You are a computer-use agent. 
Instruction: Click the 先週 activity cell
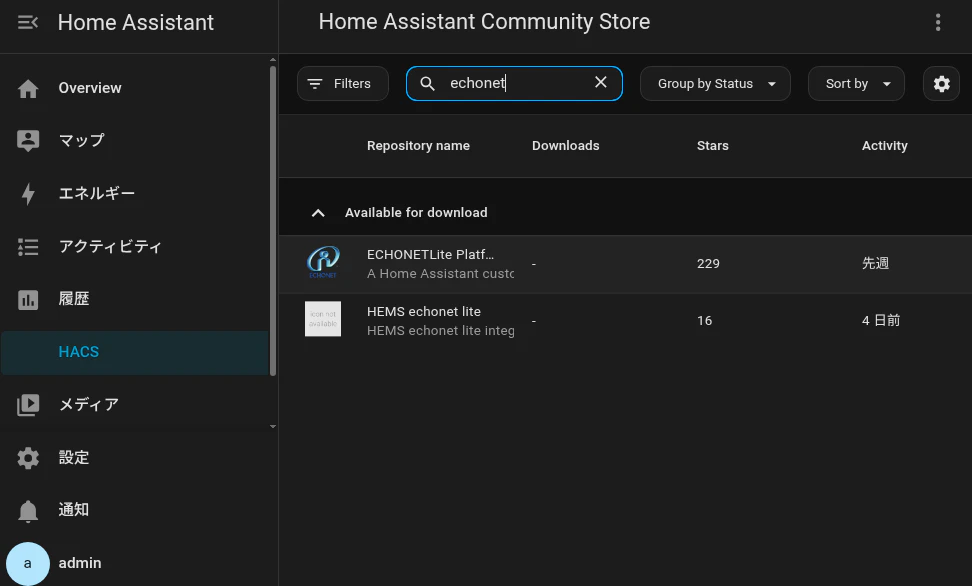click(875, 264)
